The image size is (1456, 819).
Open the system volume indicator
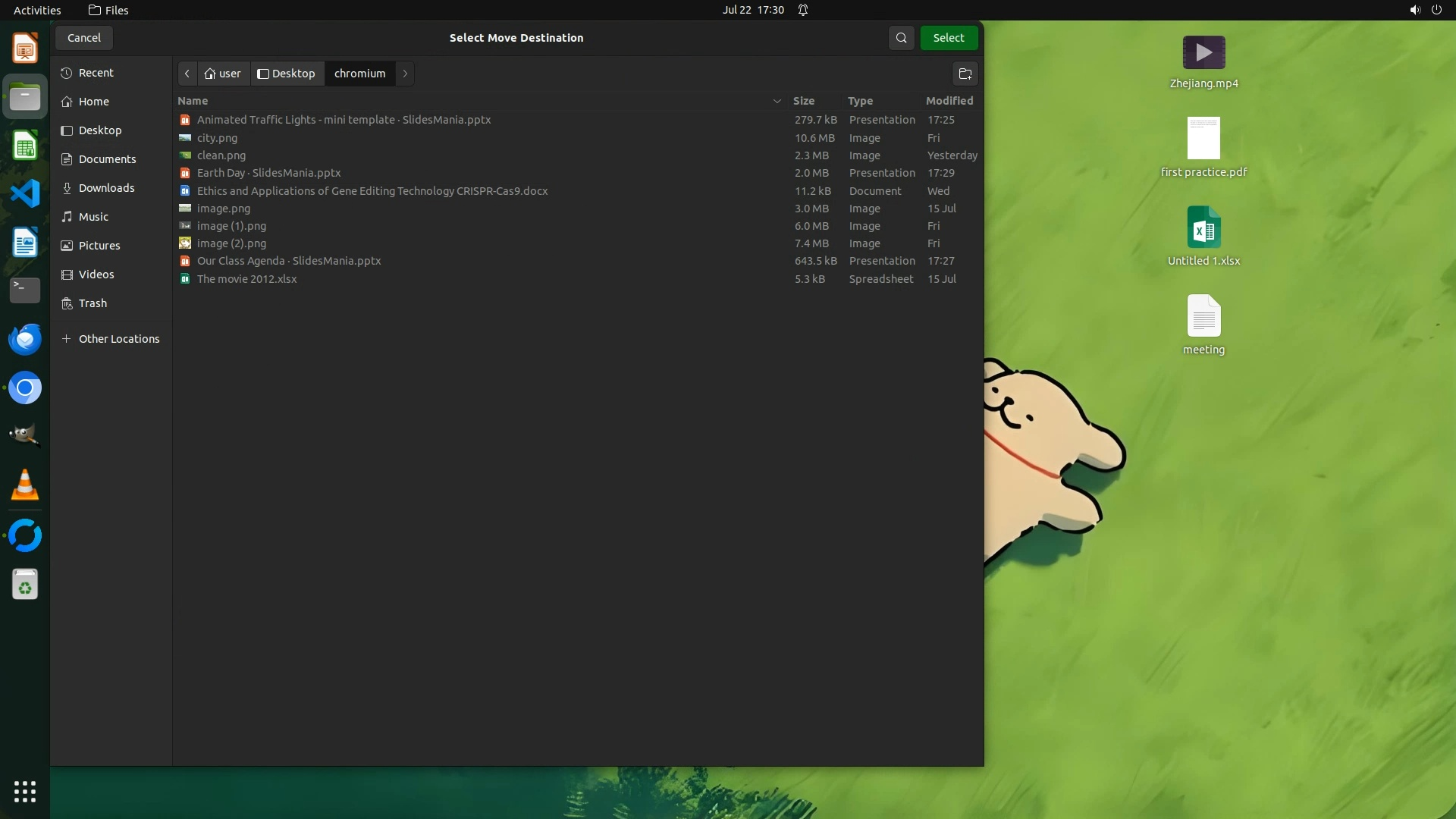coord(1414,10)
